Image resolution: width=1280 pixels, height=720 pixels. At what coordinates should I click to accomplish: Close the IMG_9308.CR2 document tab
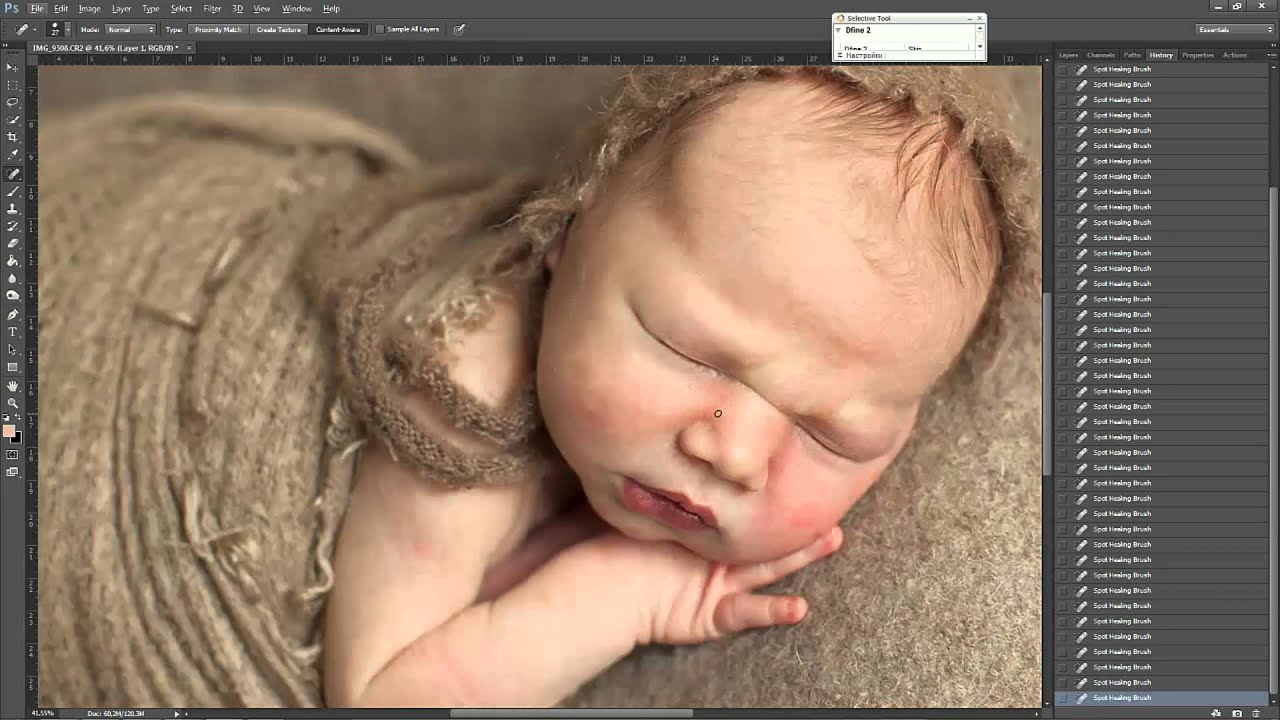189,47
